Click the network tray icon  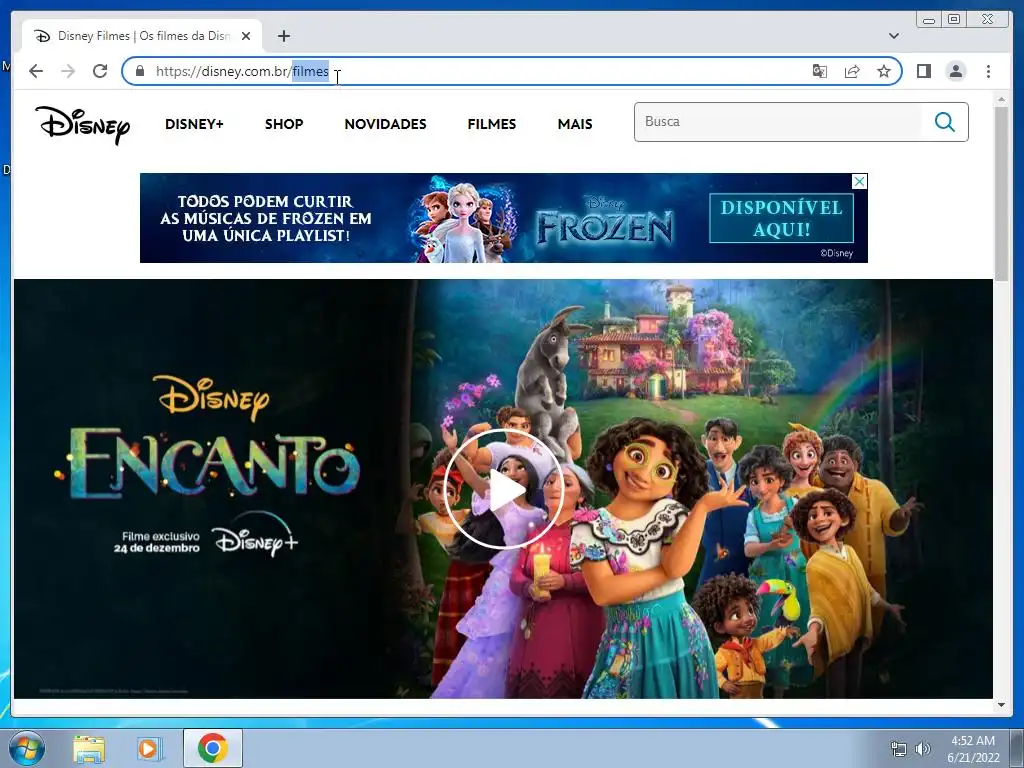pyautogui.click(x=899, y=749)
